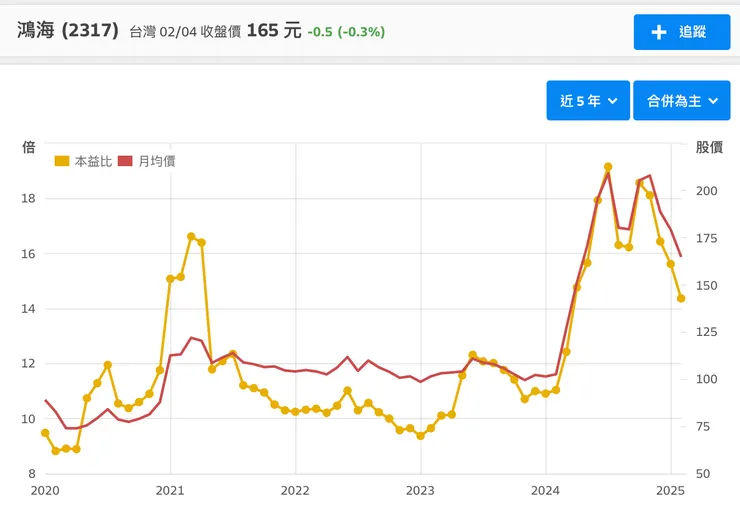Click the 2021 x-axis label

click(170, 491)
